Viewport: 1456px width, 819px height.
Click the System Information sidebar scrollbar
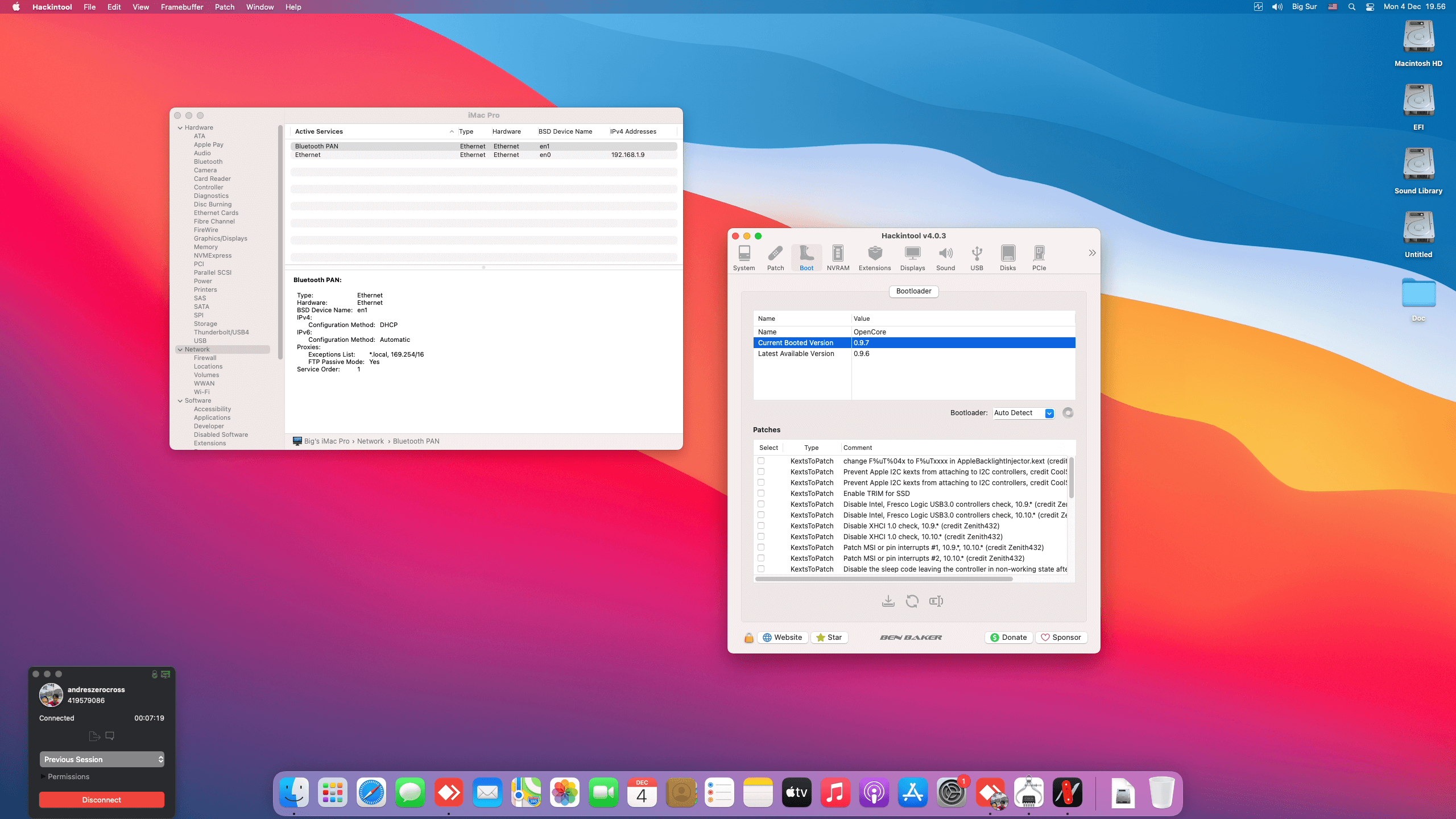tap(280, 242)
